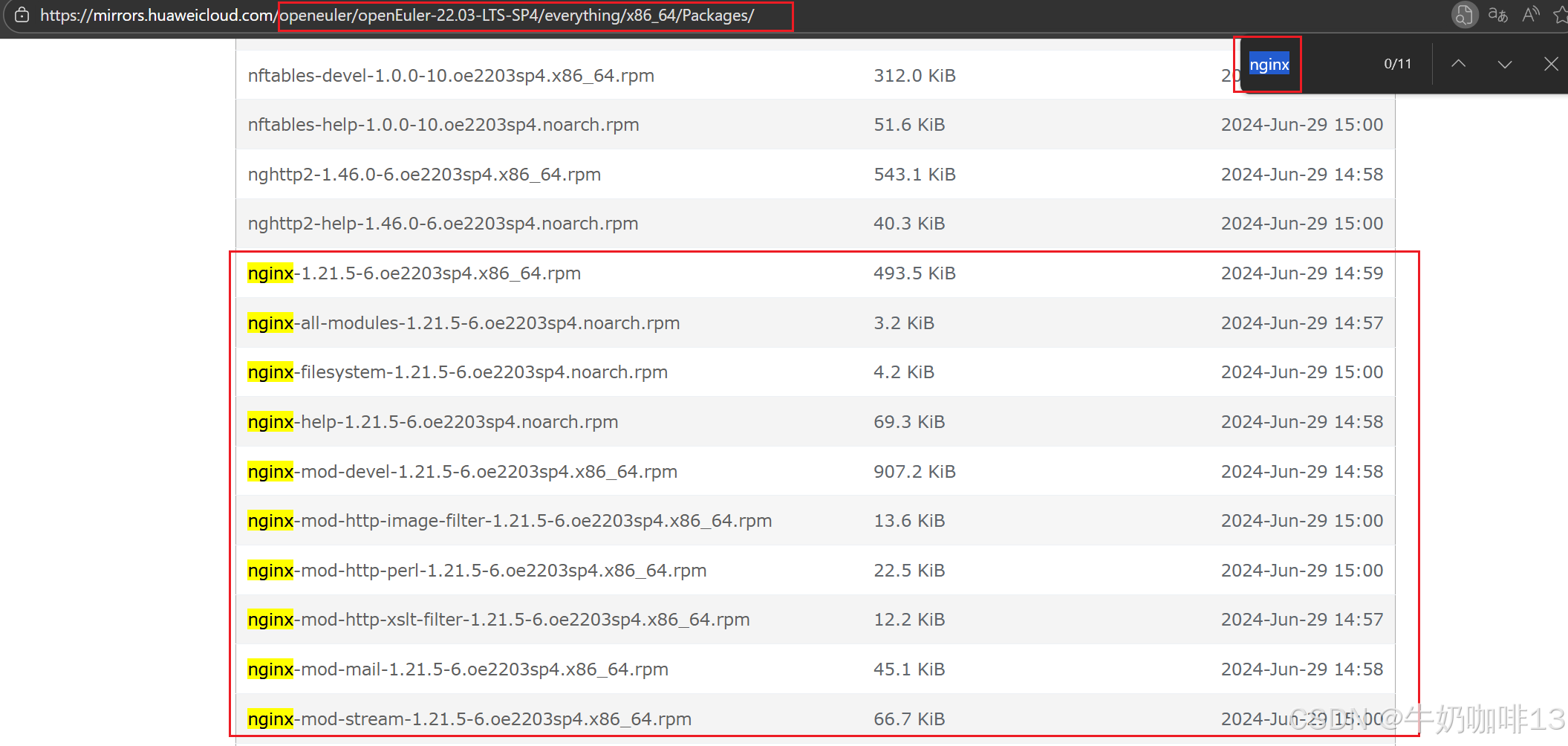Click the 4.2 KiB size value
1568x746 pixels.
[x=904, y=372]
